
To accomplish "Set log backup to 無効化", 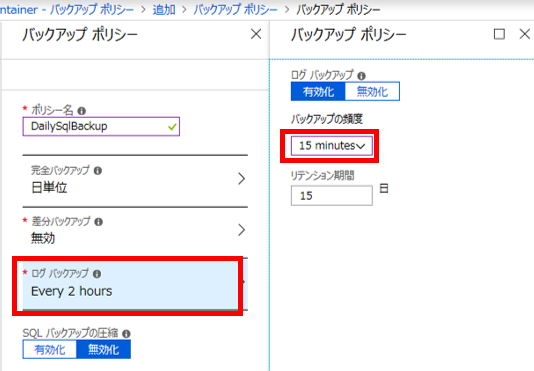I will pos(372,91).
